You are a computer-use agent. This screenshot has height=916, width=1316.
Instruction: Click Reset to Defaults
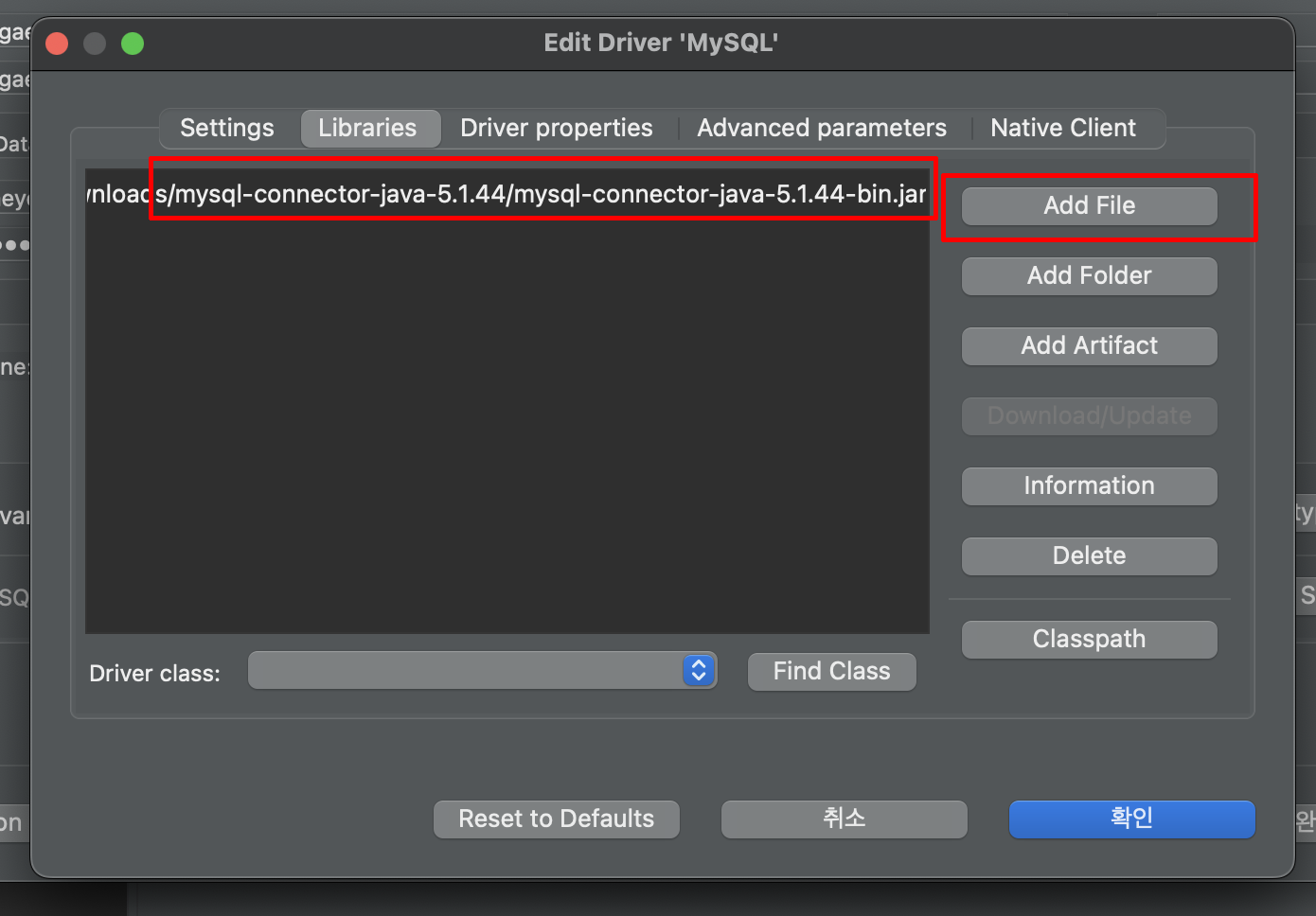tap(557, 819)
